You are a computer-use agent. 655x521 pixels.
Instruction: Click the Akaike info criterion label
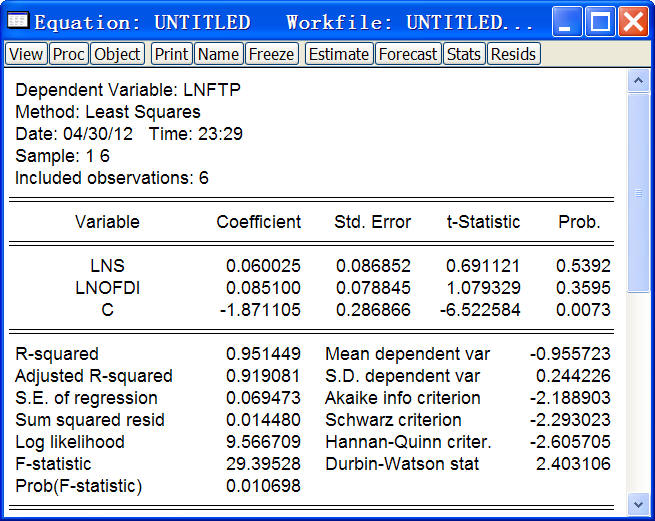click(403, 398)
